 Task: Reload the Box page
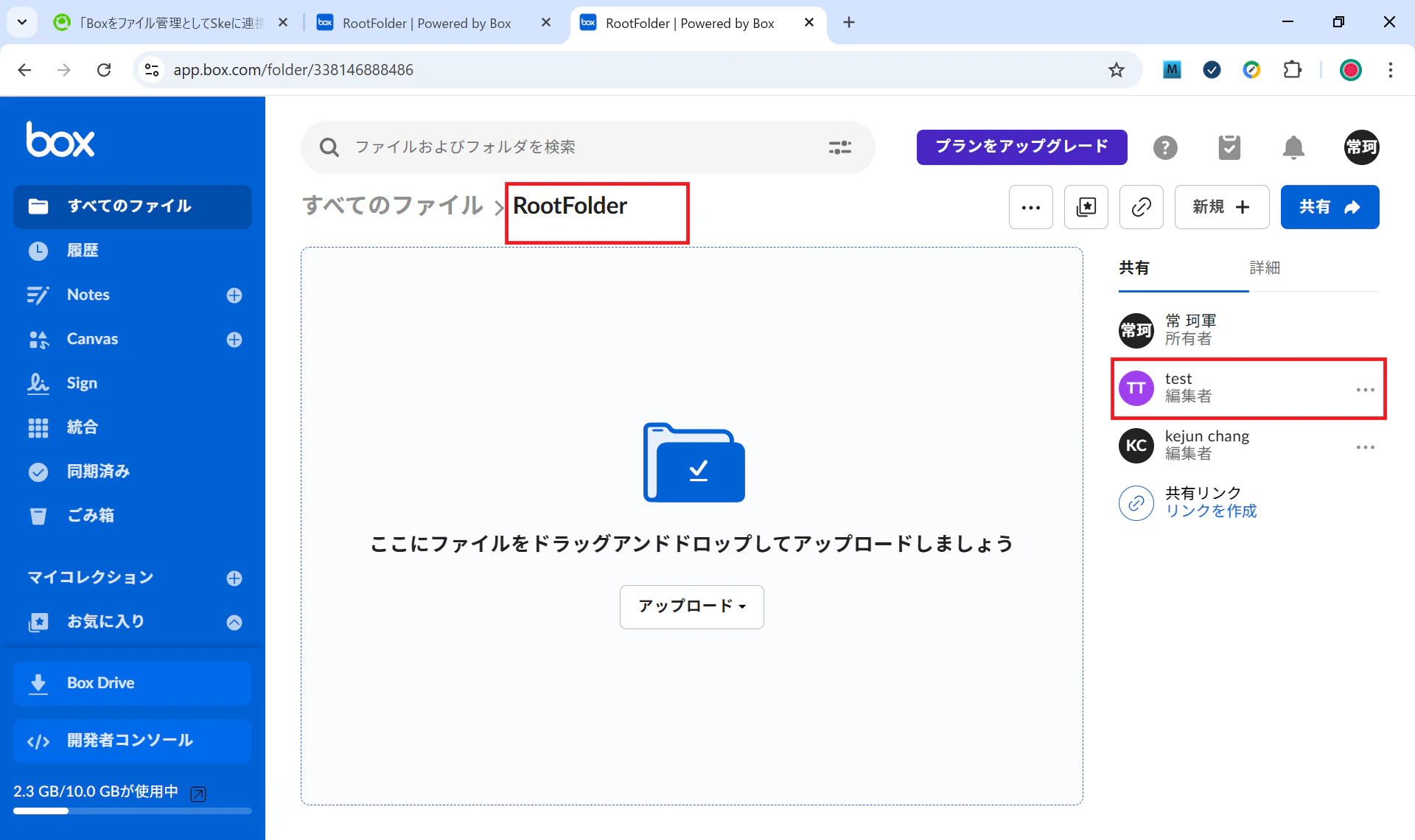tap(104, 70)
